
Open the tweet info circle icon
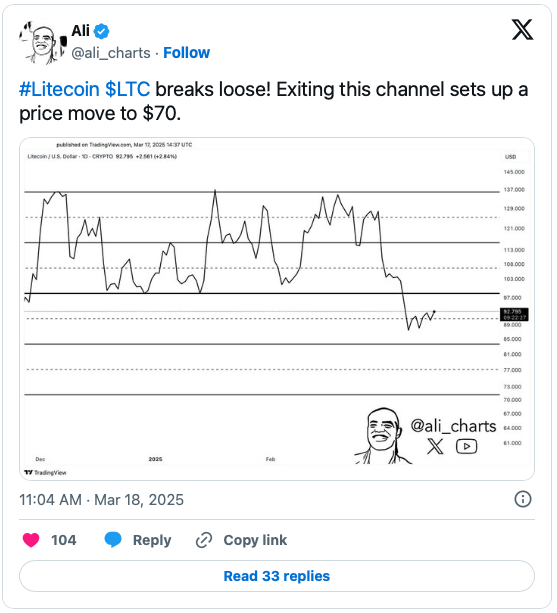click(523, 499)
